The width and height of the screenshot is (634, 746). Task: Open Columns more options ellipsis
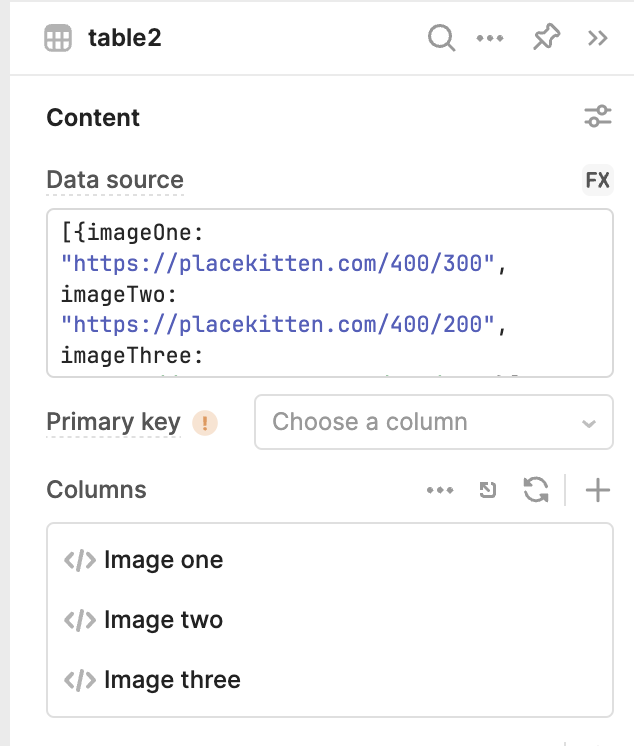pyautogui.click(x=440, y=490)
